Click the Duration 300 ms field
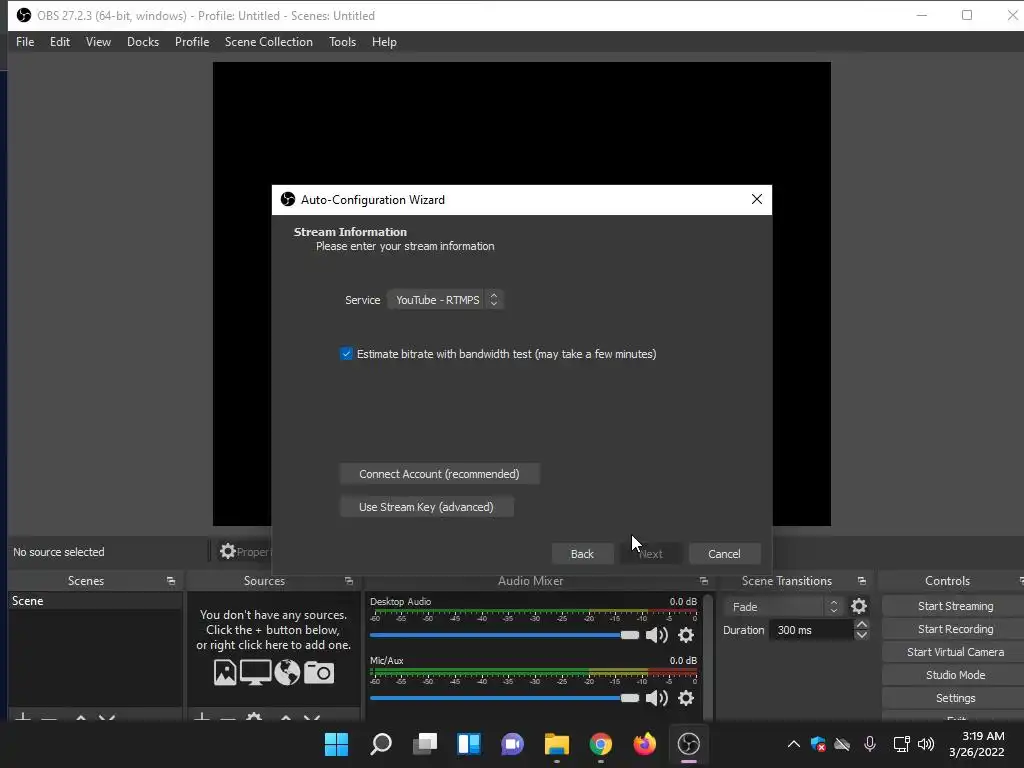The width and height of the screenshot is (1024, 768). pos(811,630)
